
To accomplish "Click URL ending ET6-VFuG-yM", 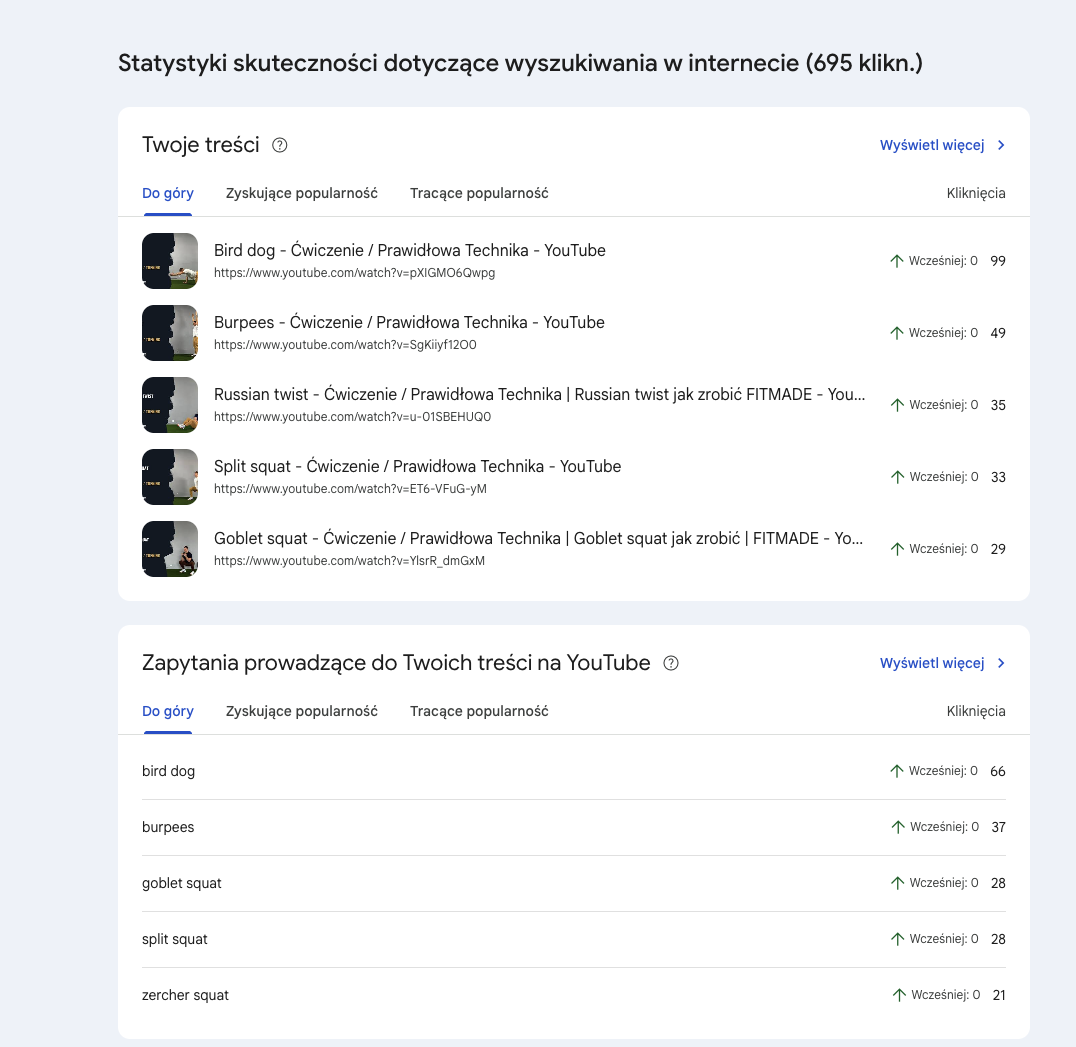I will coord(350,489).
